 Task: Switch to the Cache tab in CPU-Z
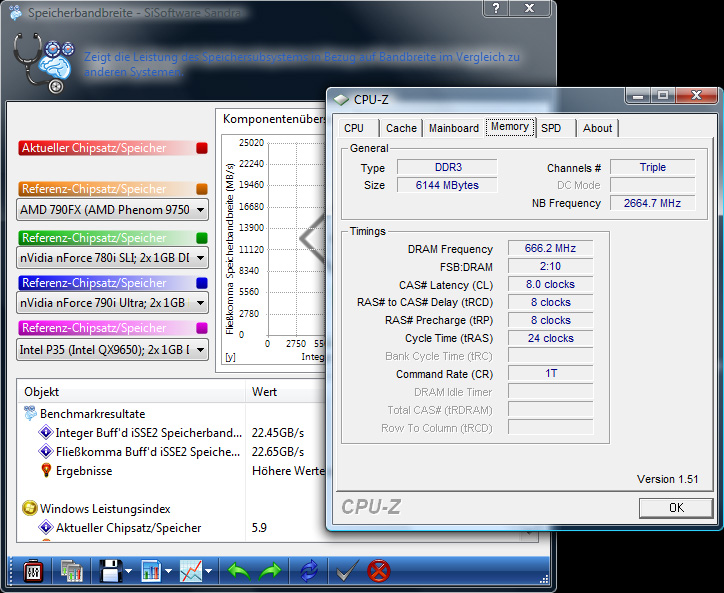401,128
